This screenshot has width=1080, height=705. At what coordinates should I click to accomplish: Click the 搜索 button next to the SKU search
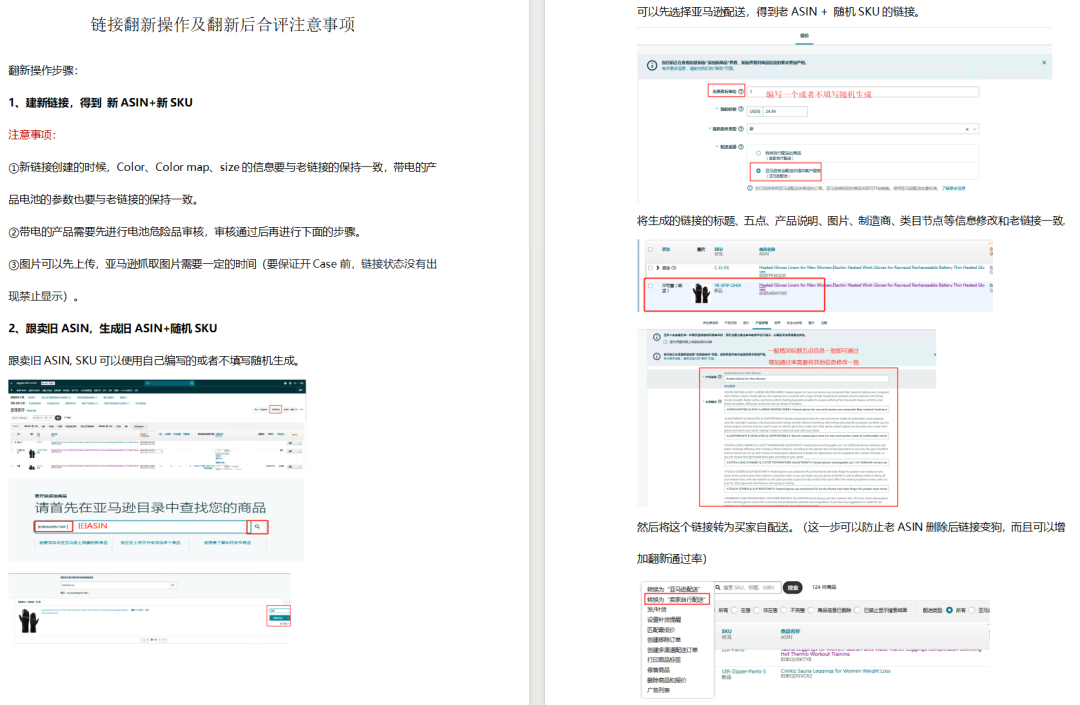pos(792,588)
